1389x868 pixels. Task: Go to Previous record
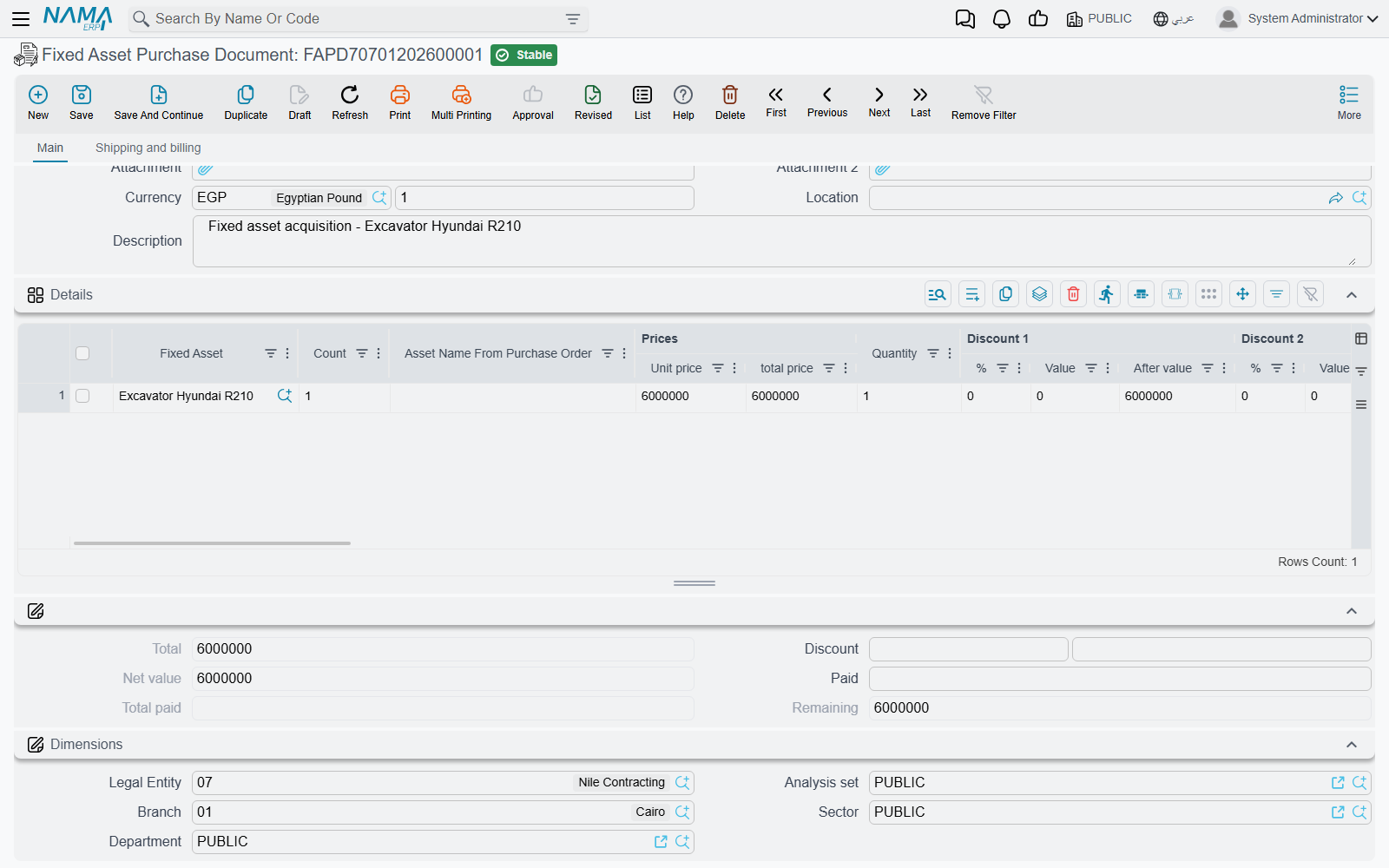click(x=827, y=102)
